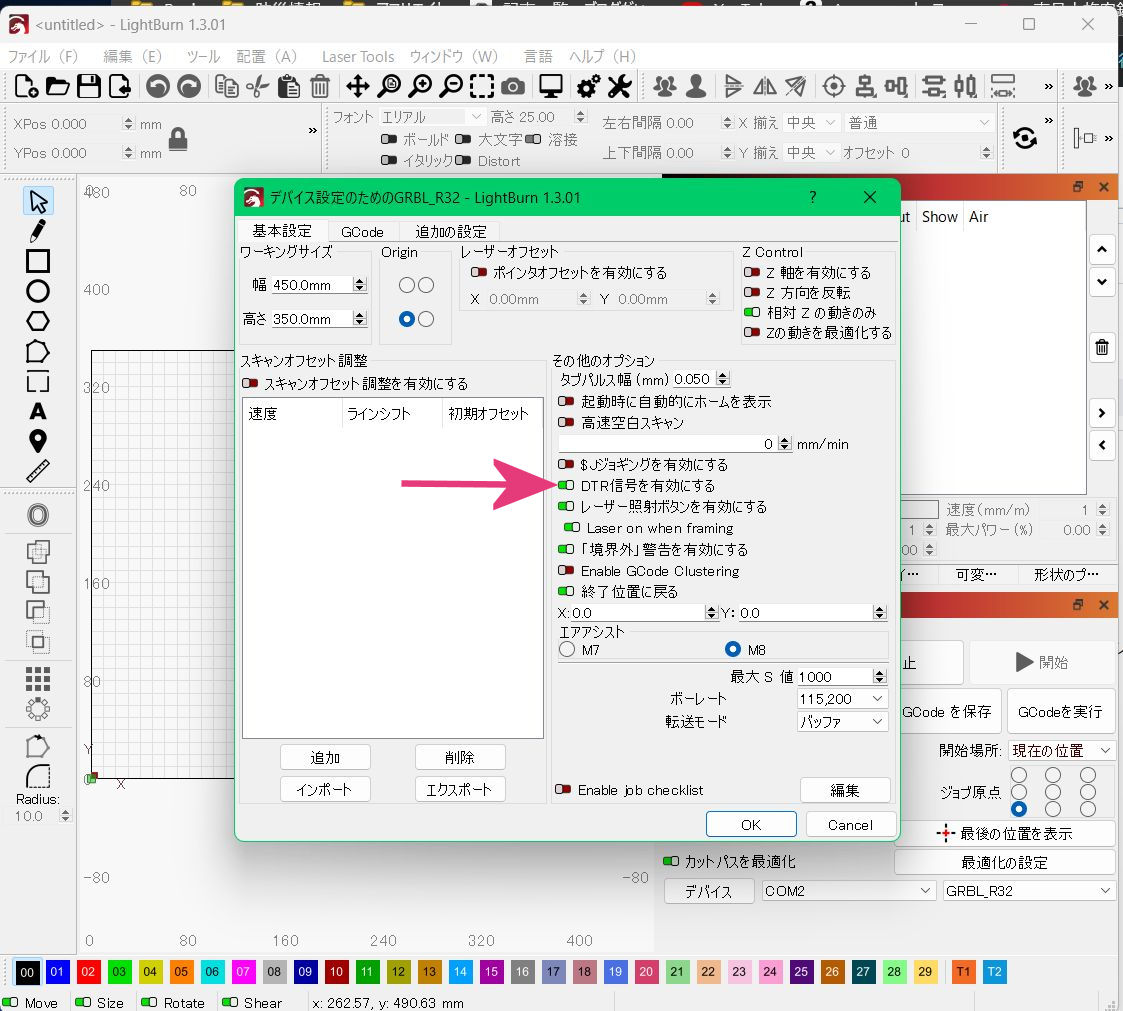Enable Z 軸を有効にする switch
This screenshot has width=1123, height=1011.
point(751,273)
